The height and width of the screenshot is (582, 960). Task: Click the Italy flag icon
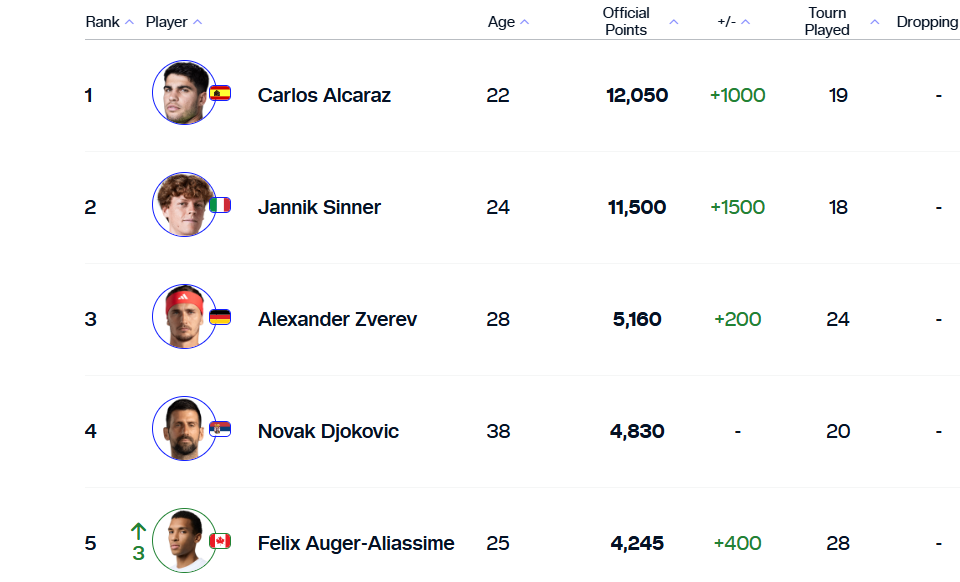(220, 205)
